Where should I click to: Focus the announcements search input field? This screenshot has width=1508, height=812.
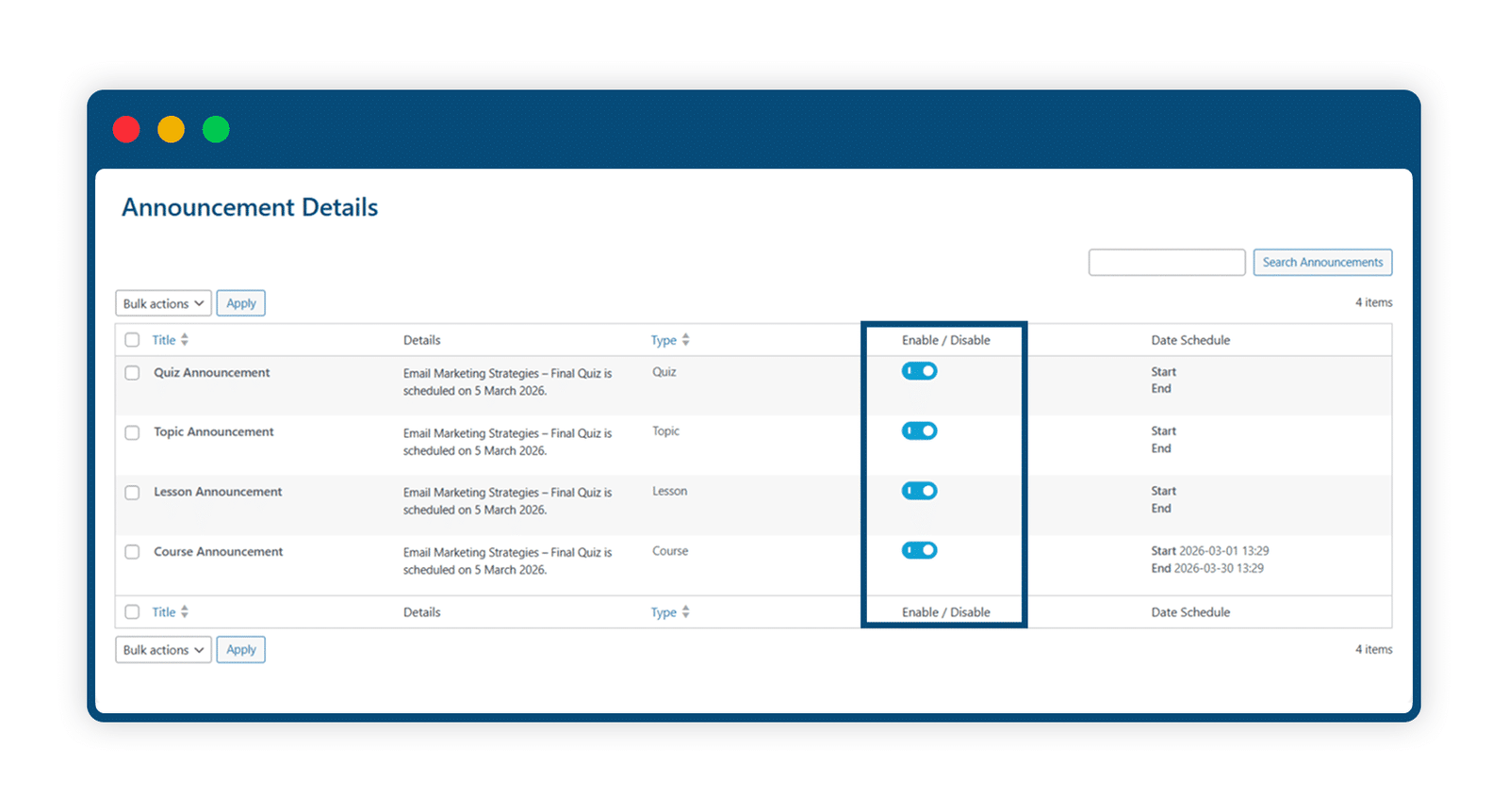[1167, 263]
